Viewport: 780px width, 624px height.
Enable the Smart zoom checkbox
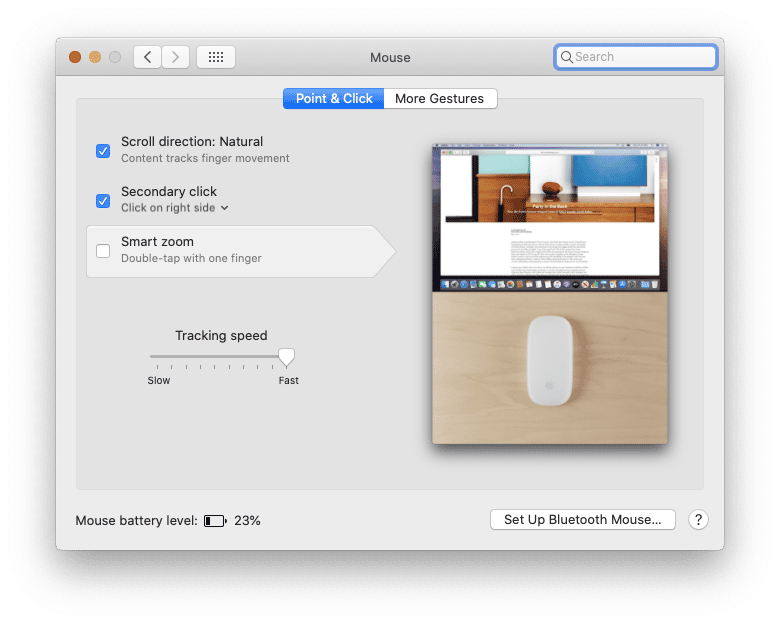[x=103, y=250]
